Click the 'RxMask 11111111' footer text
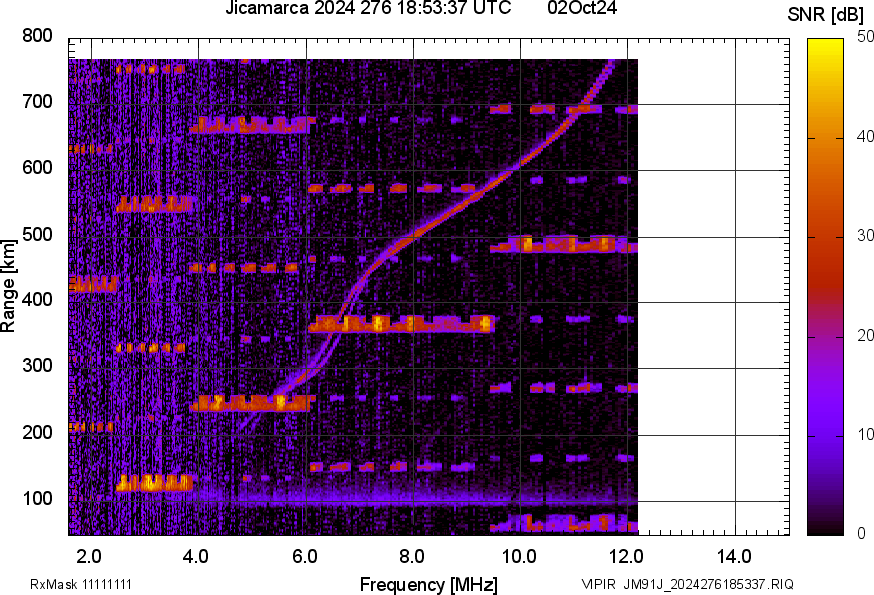Image resolution: width=874 pixels, height=595 pixels. [x=81, y=584]
